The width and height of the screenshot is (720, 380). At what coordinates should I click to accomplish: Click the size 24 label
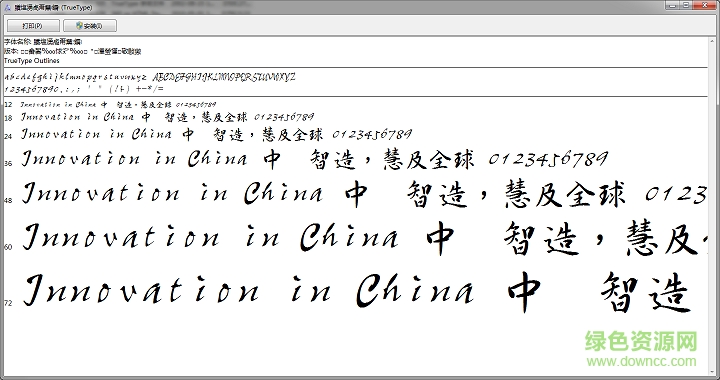click(x=8, y=136)
